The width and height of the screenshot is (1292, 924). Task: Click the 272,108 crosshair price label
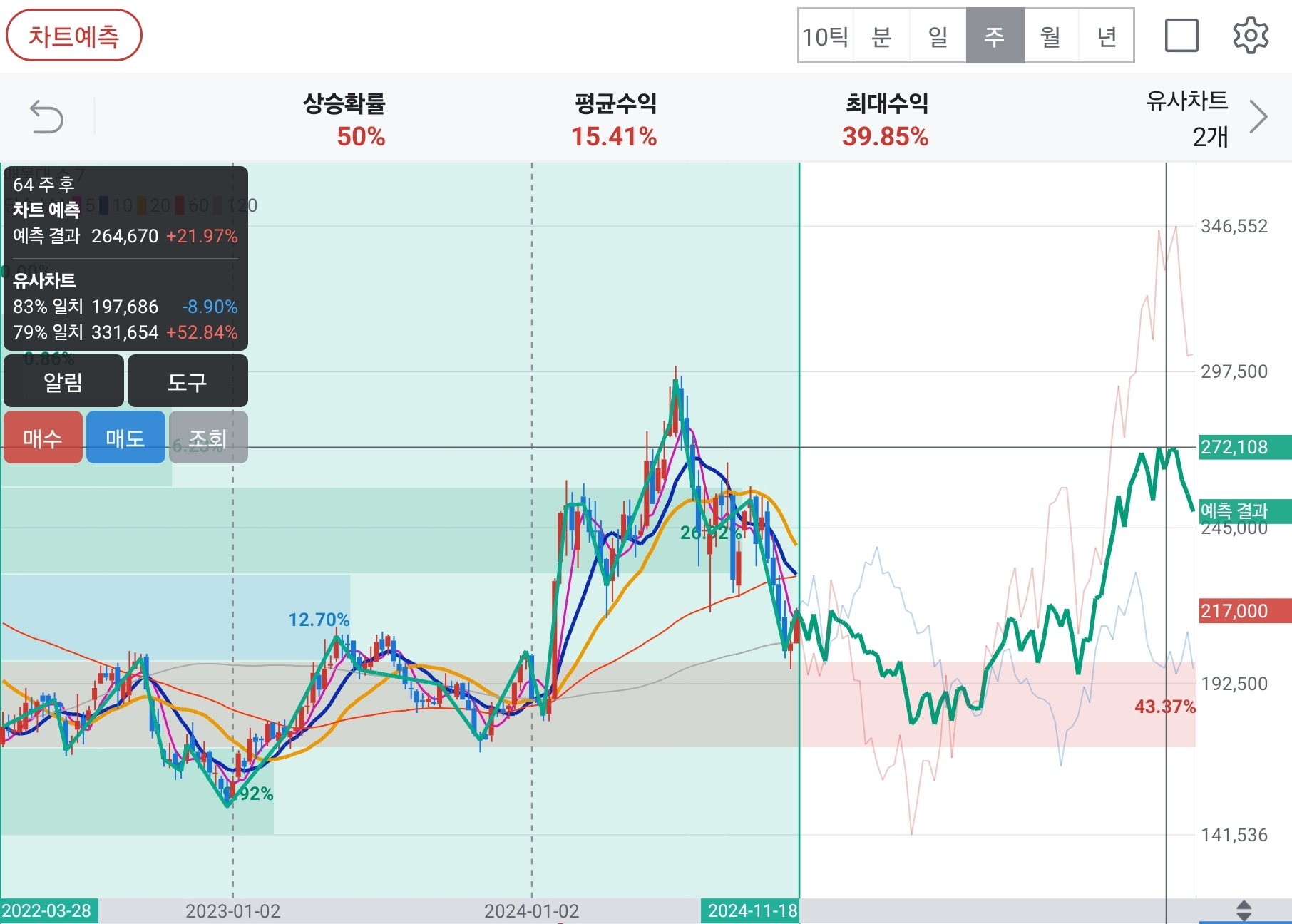pyautogui.click(x=1245, y=447)
